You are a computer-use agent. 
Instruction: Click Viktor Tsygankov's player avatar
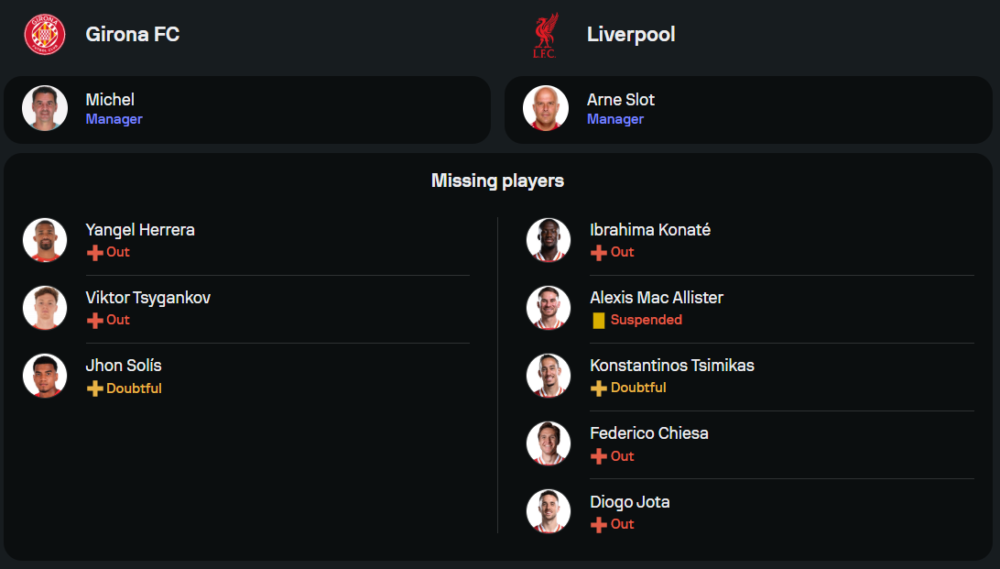45,308
